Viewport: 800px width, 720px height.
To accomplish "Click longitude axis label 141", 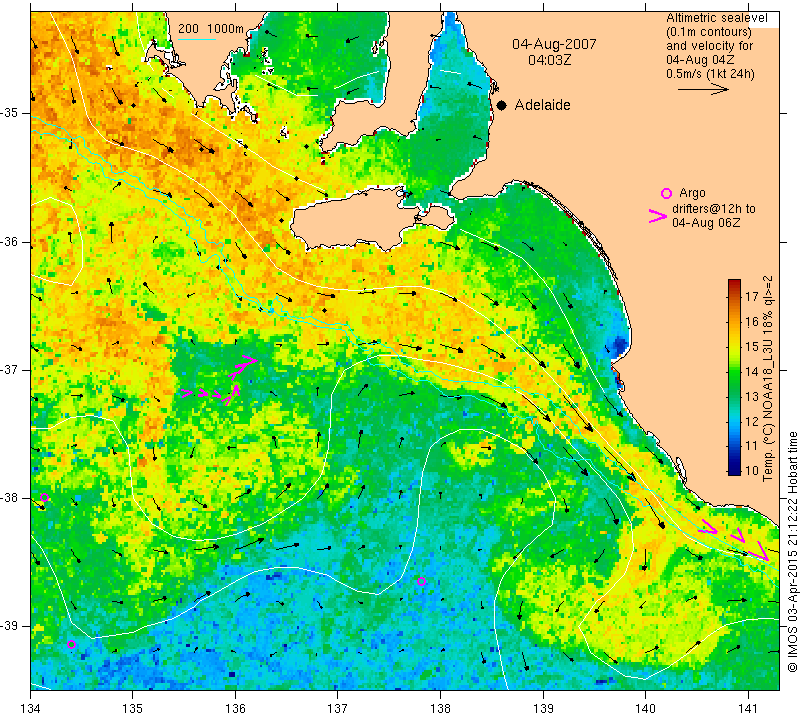I will tap(748, 708).
